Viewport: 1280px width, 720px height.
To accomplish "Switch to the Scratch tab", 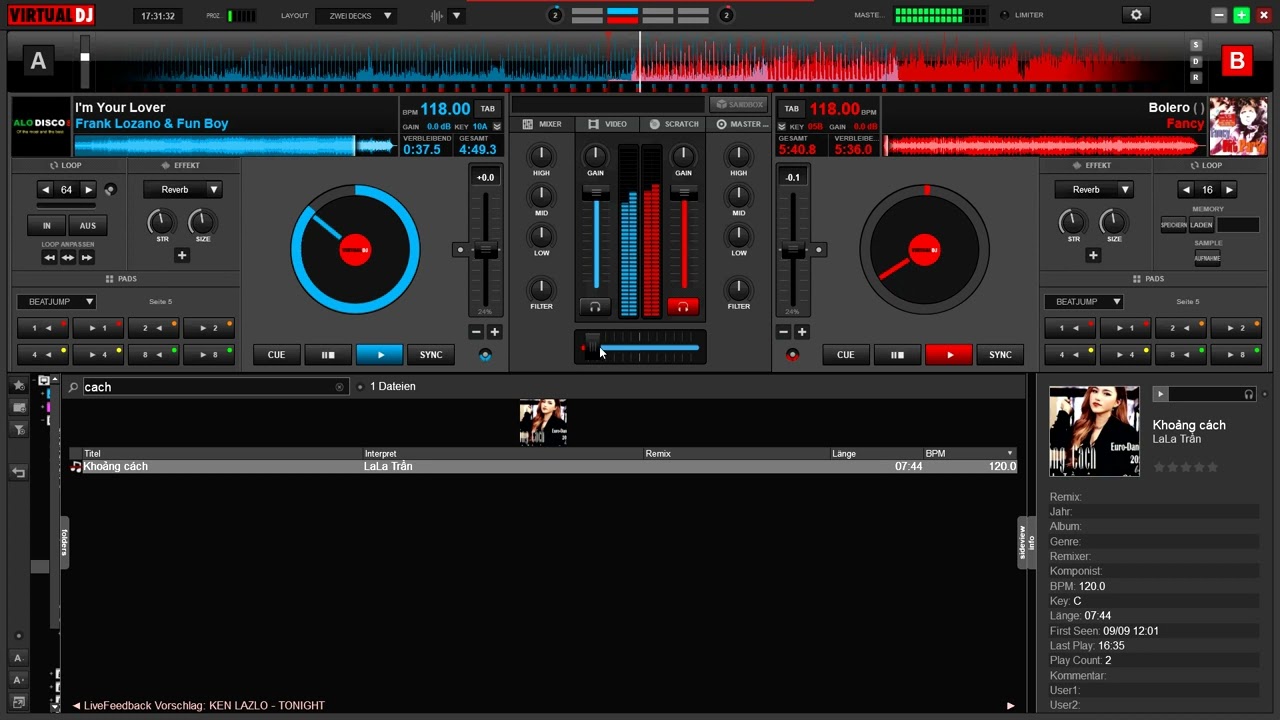I will pyautogui.click(x=674, y=125).
